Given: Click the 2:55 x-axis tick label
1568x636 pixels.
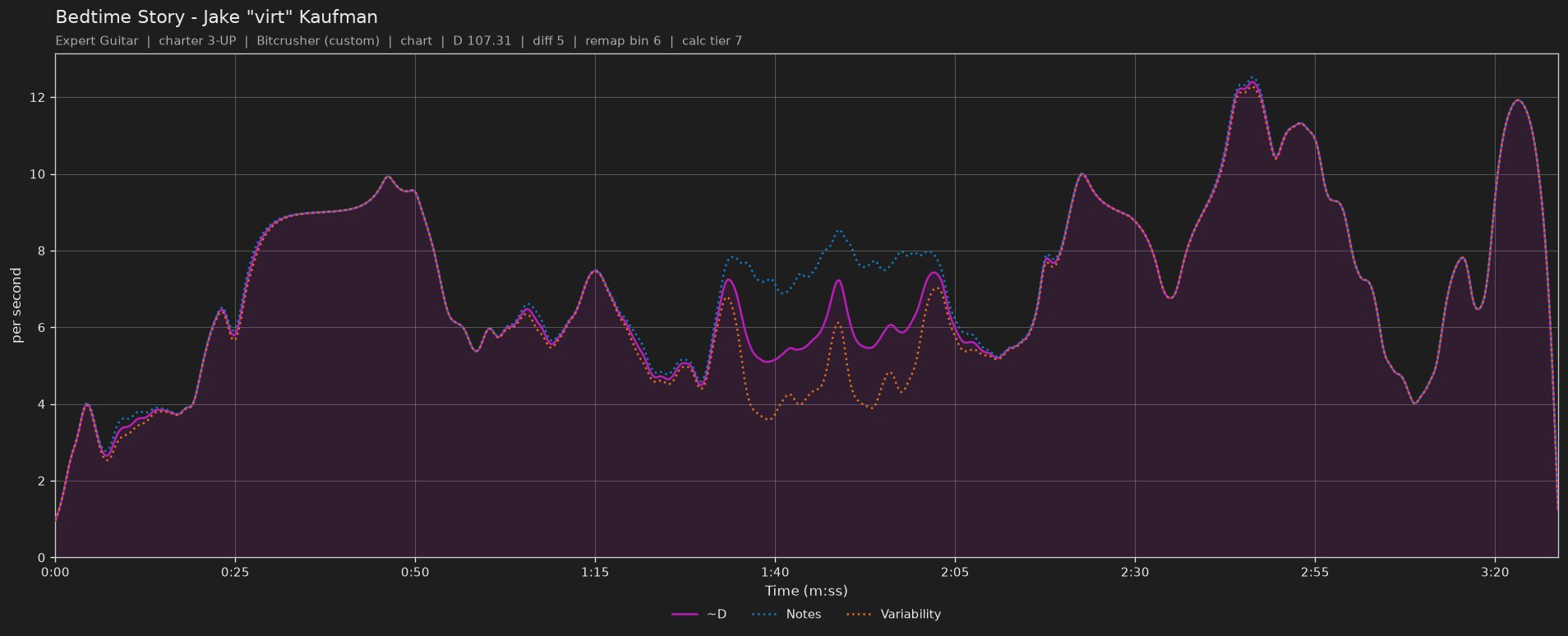Looking at the screenshot, I should (x=1315, y=572).
